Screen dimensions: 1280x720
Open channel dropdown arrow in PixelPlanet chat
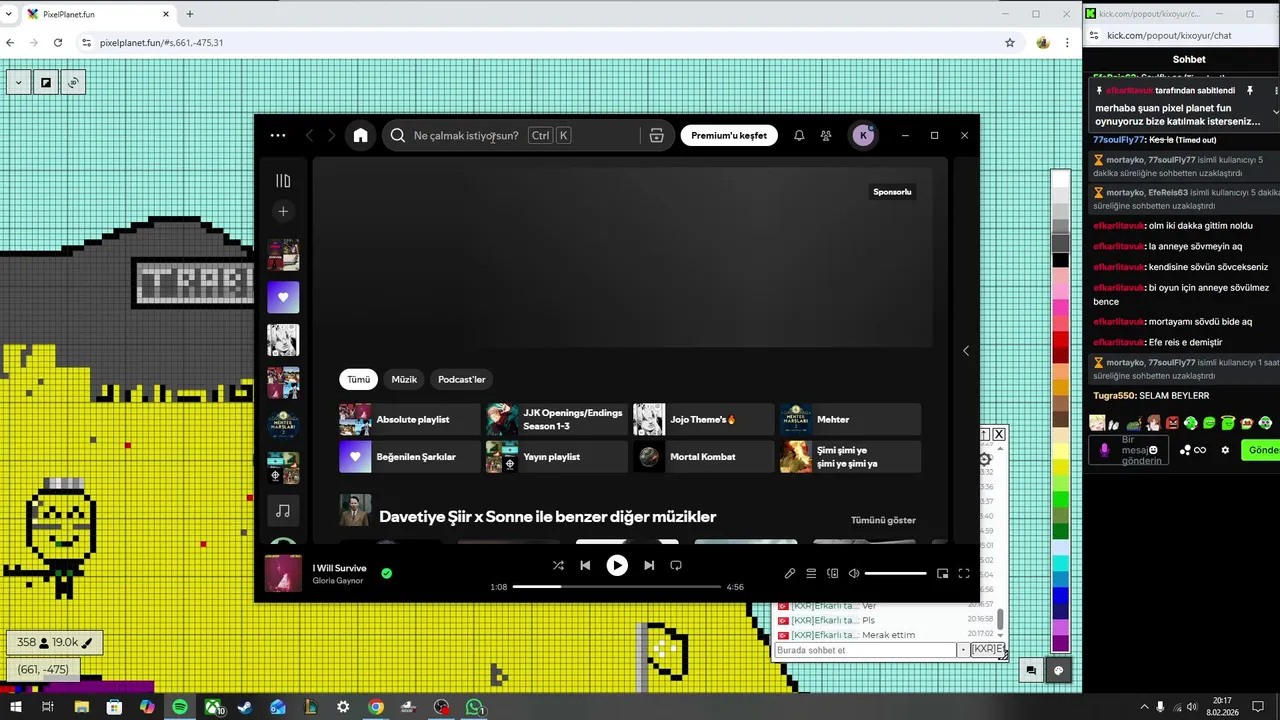963,650
